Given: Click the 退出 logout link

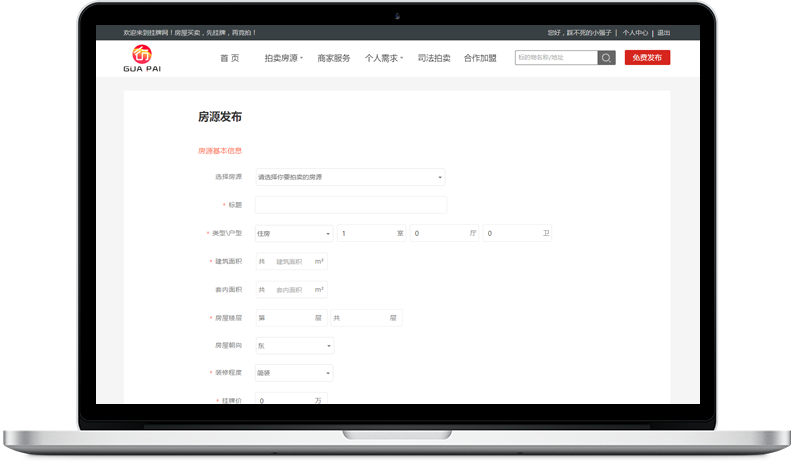Looking at the screenshot, I should [664, 33].
